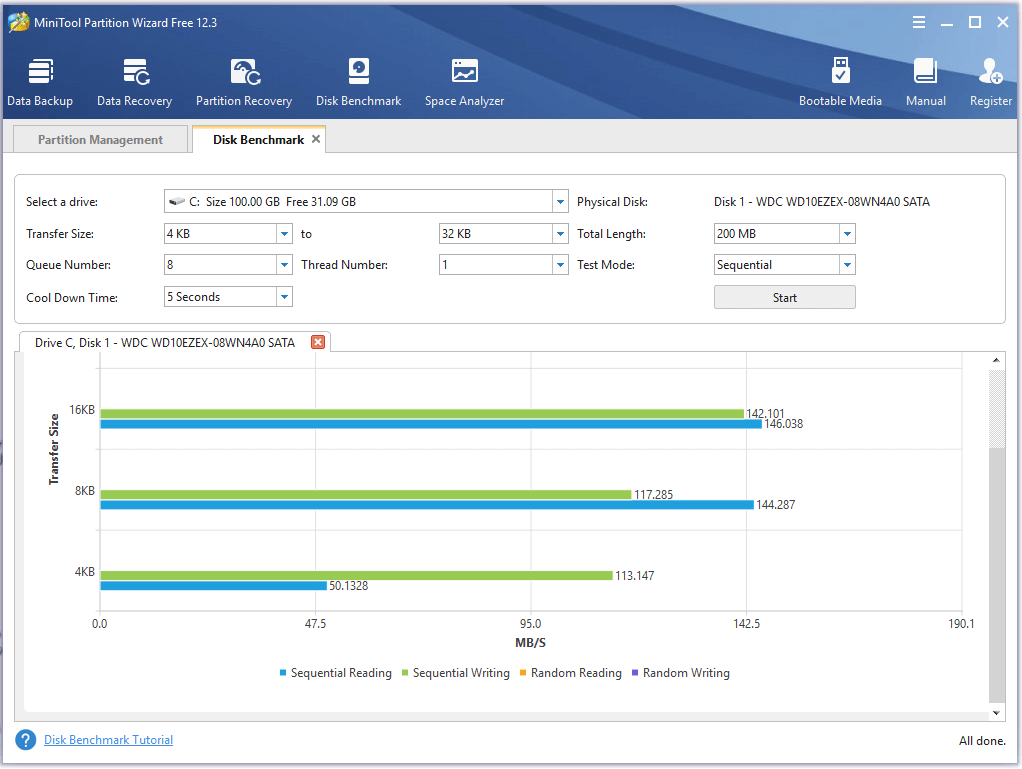1022x769 pixels.
Task: Open Partition Recovery from the toolbar
Action: (x=244, y=82)
